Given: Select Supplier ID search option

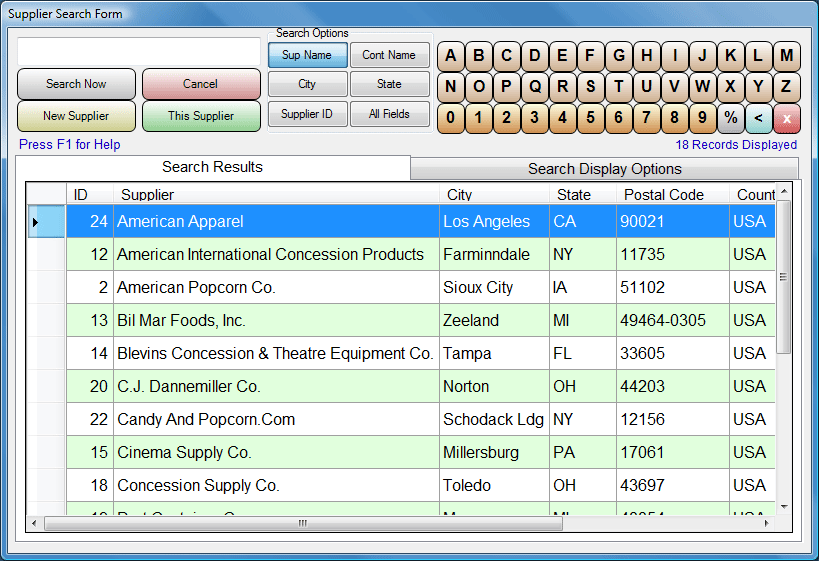Looking at the screenshot, I should (307, 114).
